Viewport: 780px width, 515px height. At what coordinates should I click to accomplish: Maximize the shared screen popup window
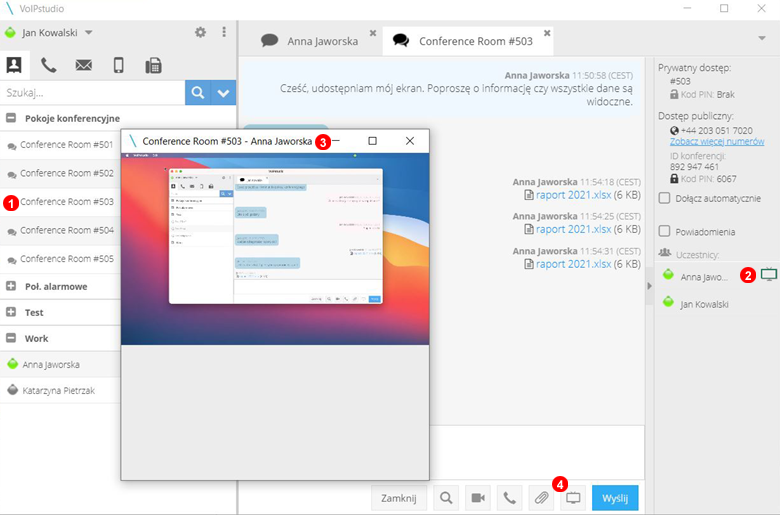[x=372, y=141]
